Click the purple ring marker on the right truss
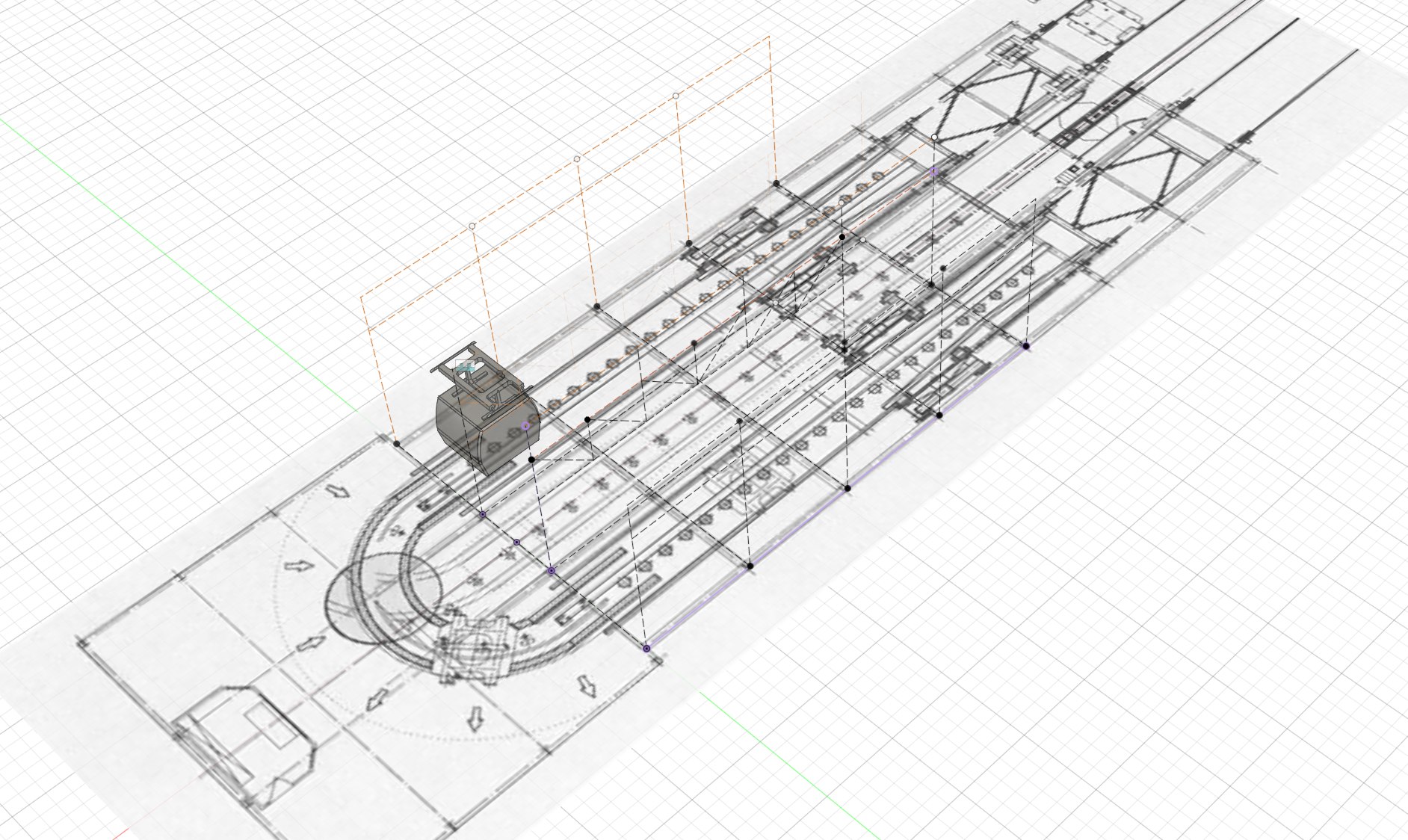 [x=933, y=170]
